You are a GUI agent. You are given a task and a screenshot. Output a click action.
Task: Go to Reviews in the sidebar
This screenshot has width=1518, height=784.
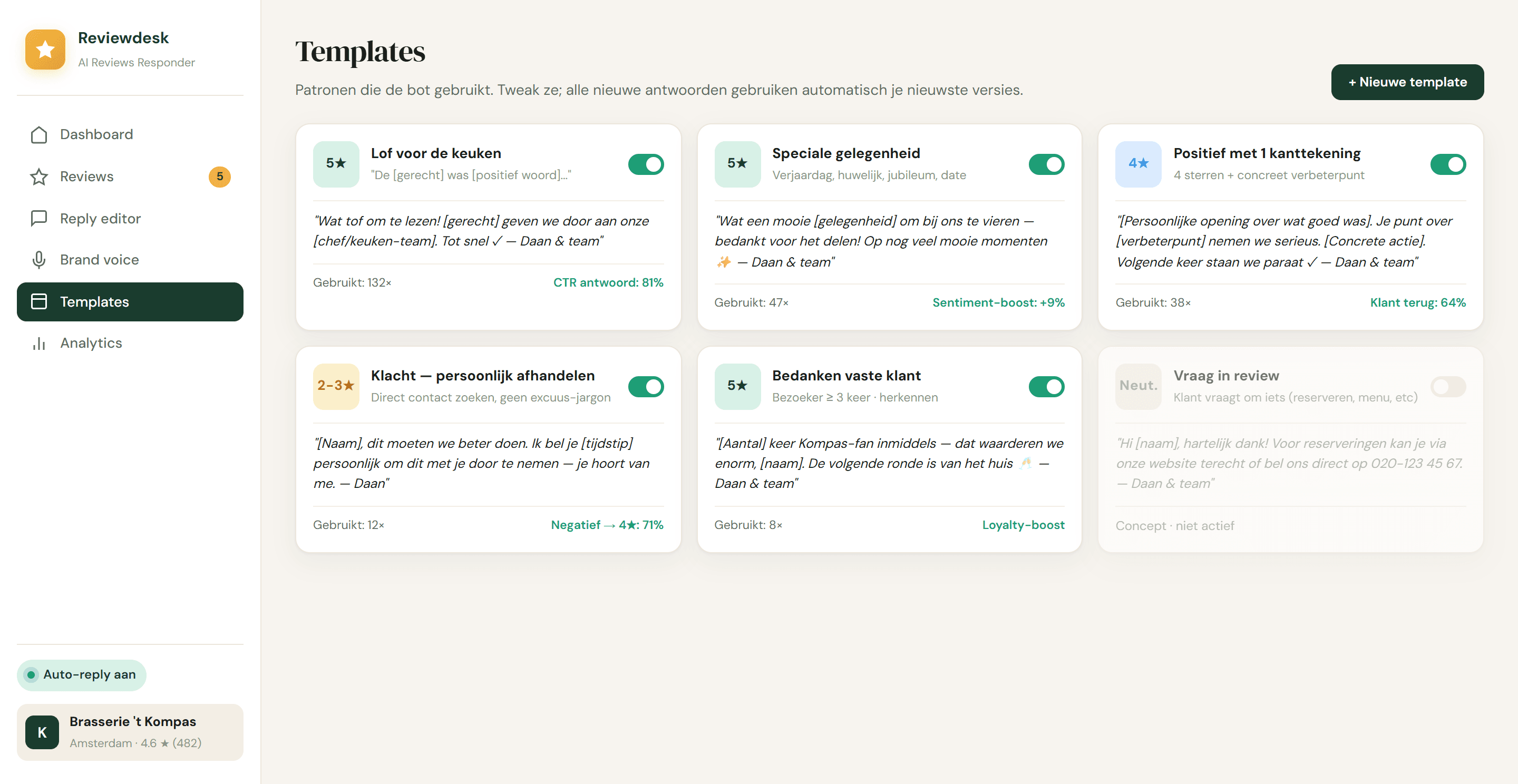click(130, 177)
